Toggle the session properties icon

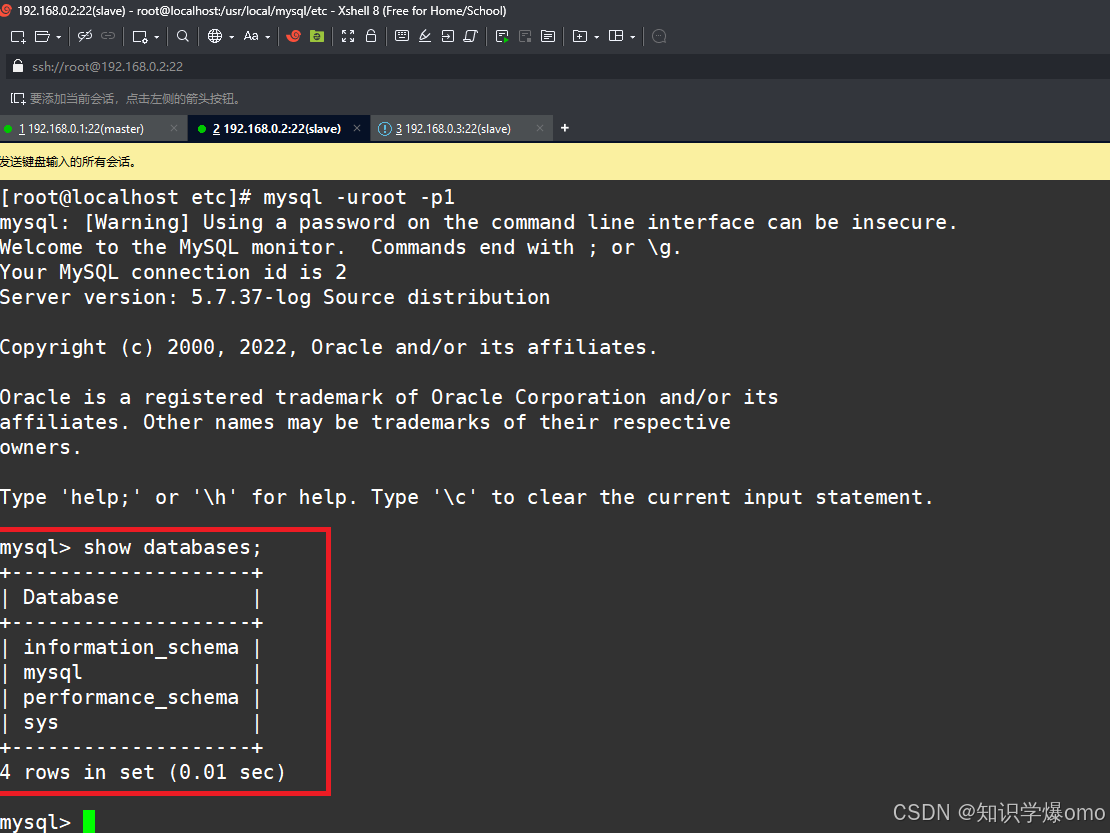pos(142,36)
